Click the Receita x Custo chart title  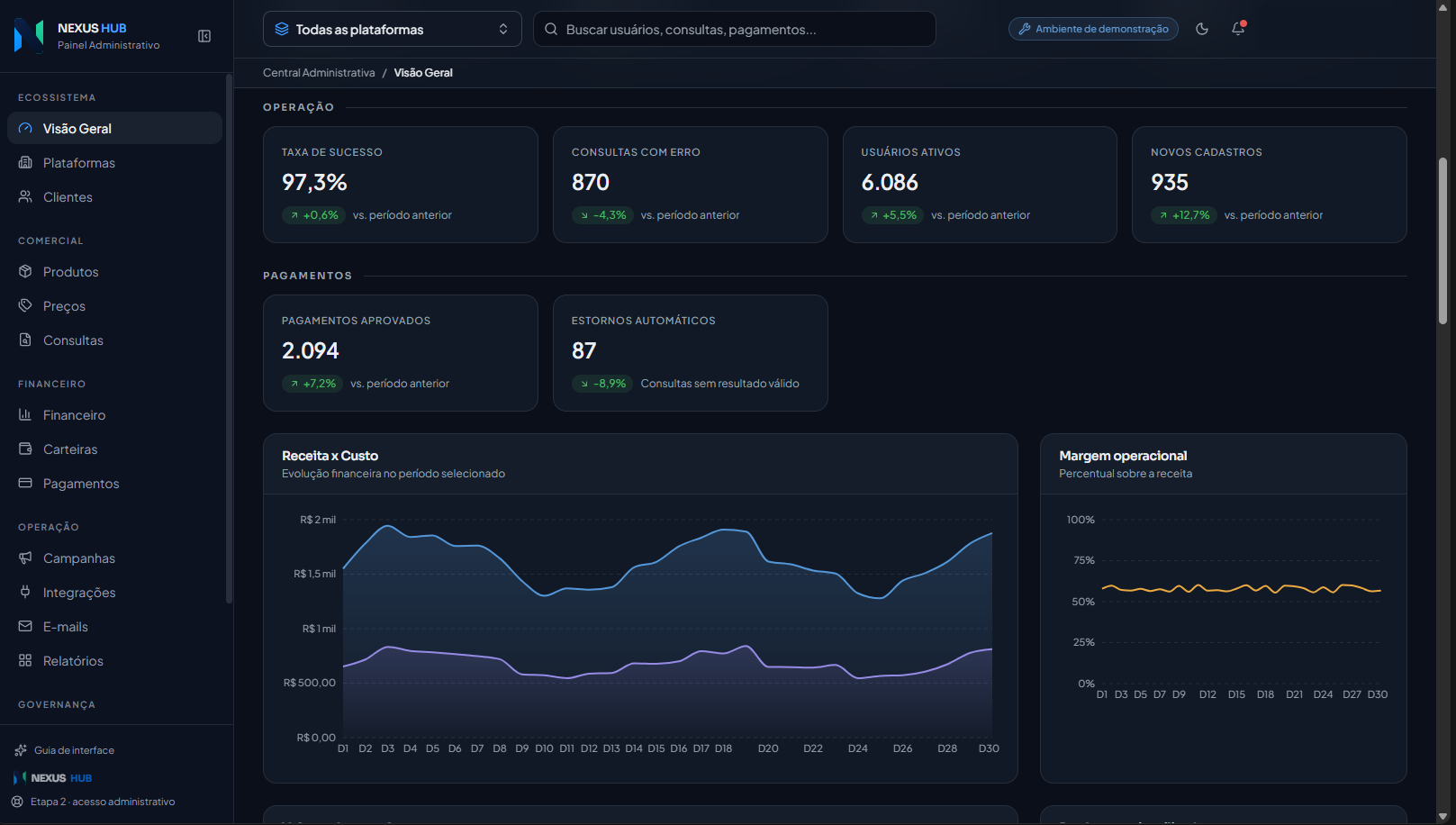pyautogui.click(x=330, y=456)
